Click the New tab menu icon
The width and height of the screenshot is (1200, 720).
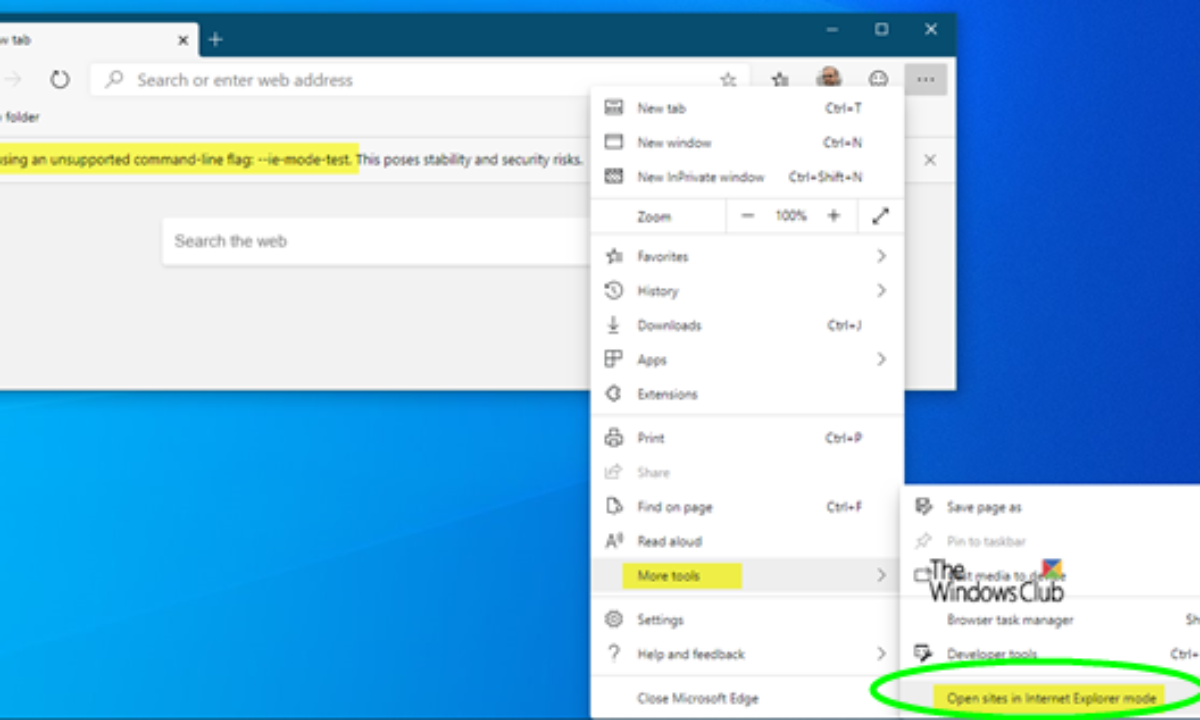[615, 108]
